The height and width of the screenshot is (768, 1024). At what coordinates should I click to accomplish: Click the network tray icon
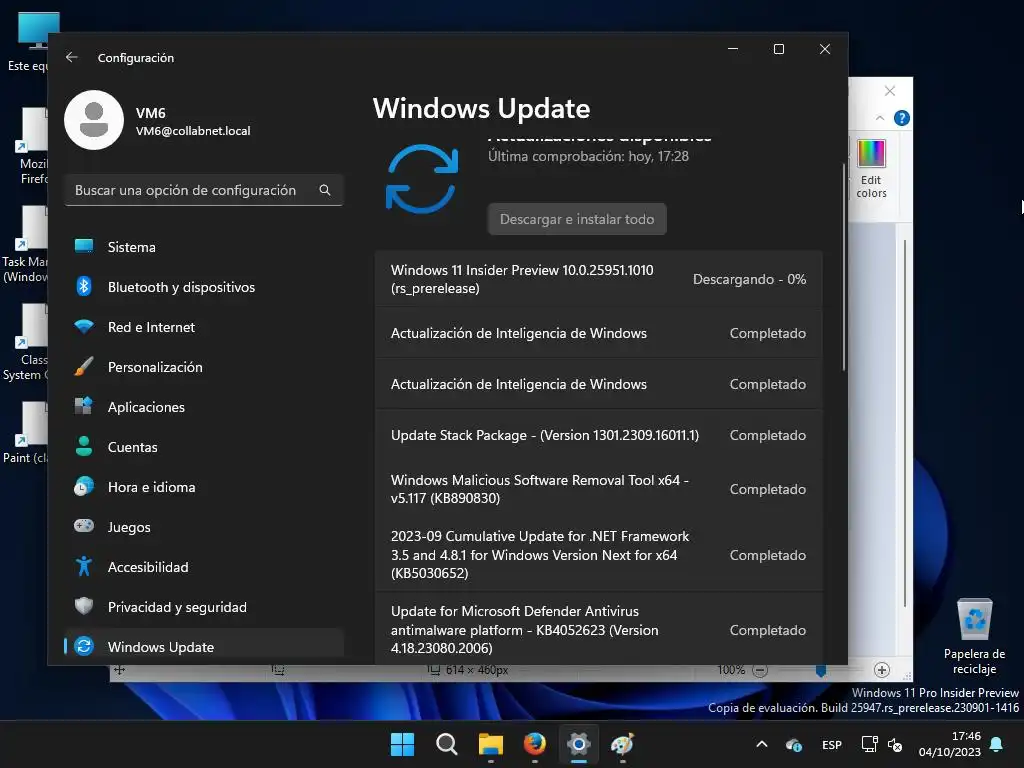point(869,744)
